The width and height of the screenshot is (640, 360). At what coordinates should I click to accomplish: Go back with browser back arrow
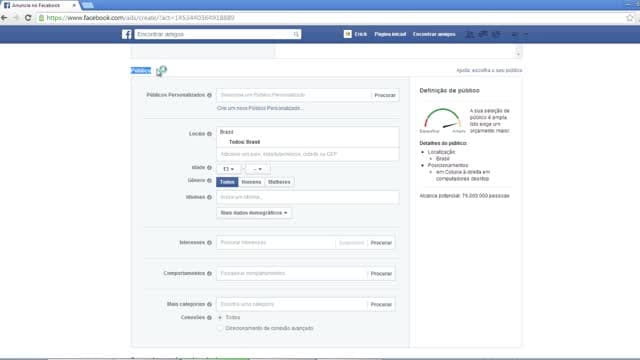4,18
